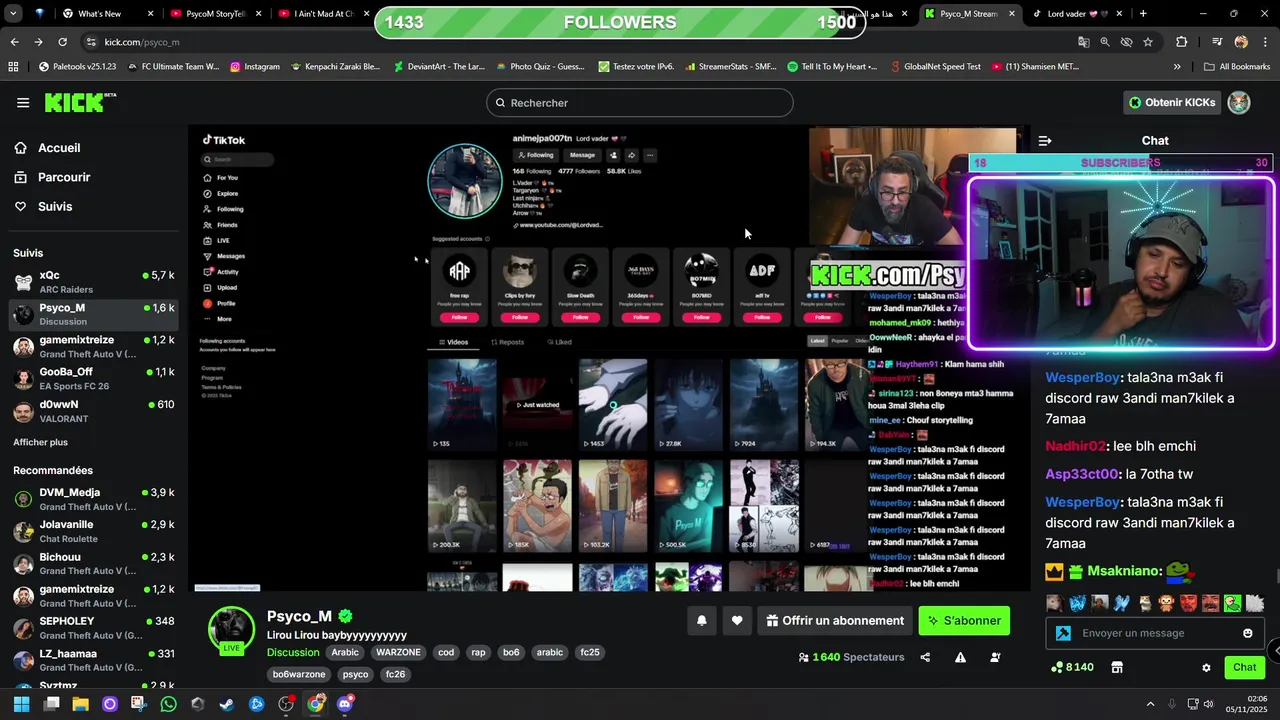Select xQc in followed channels

point(93,282)
